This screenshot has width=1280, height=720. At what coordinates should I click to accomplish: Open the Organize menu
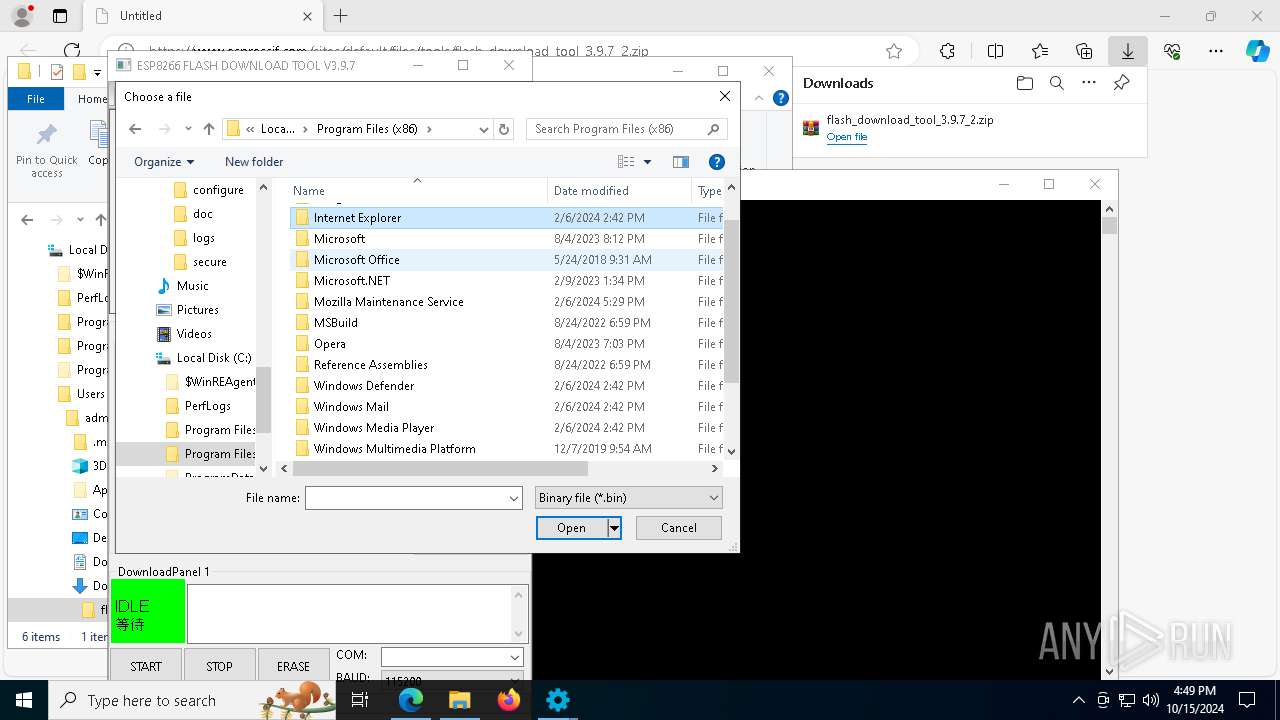[164, 162]
